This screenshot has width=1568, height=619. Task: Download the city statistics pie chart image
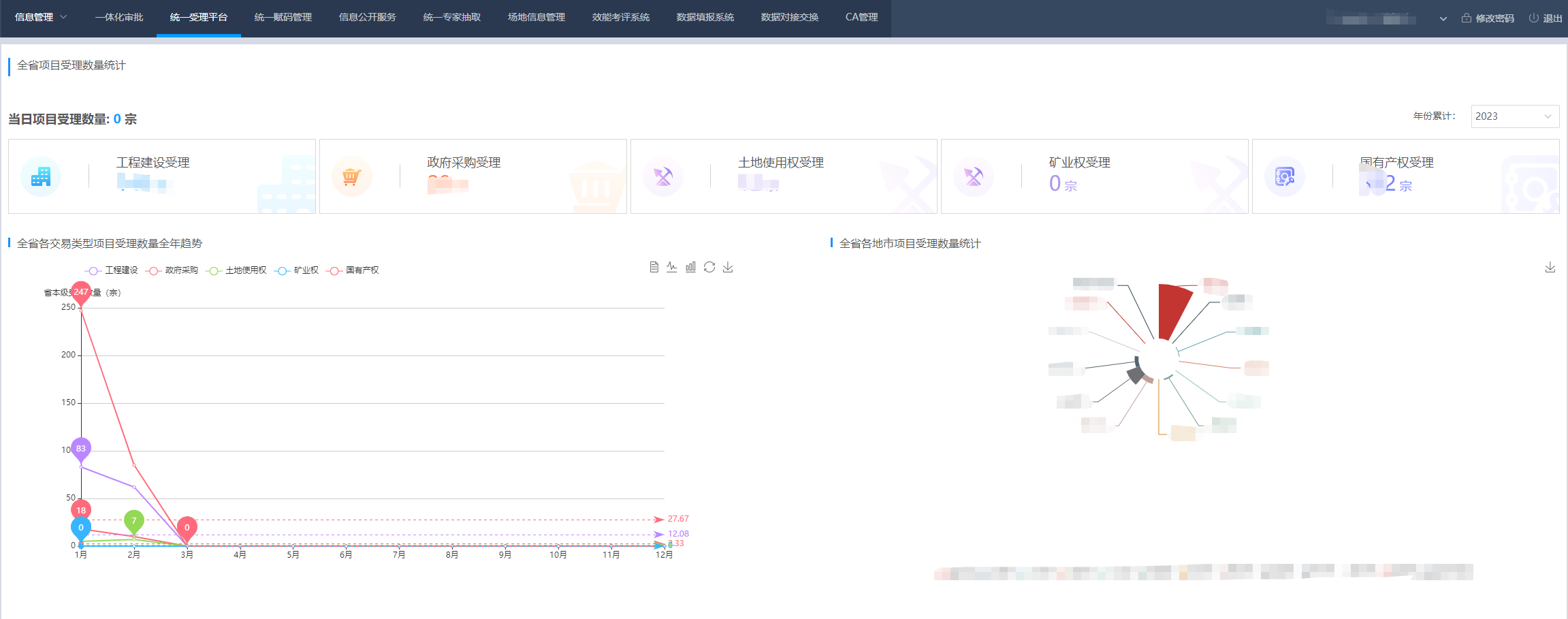pyautogui.click(x=1550, y=267)
